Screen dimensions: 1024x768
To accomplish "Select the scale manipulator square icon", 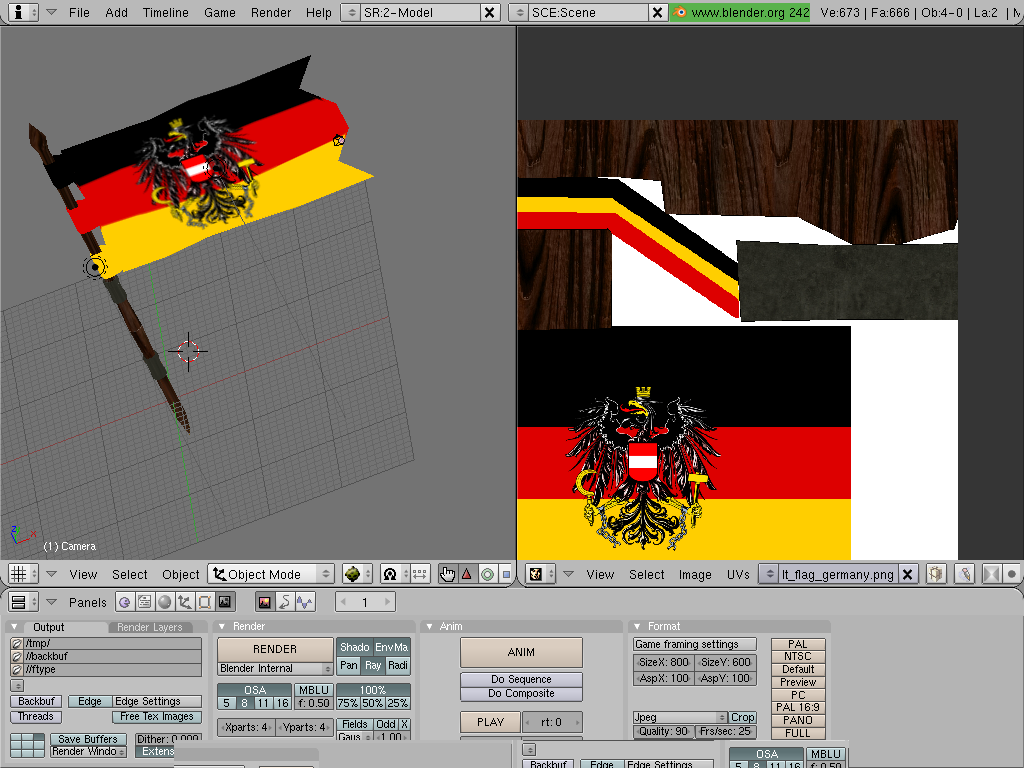I will (x=505, y=574).
